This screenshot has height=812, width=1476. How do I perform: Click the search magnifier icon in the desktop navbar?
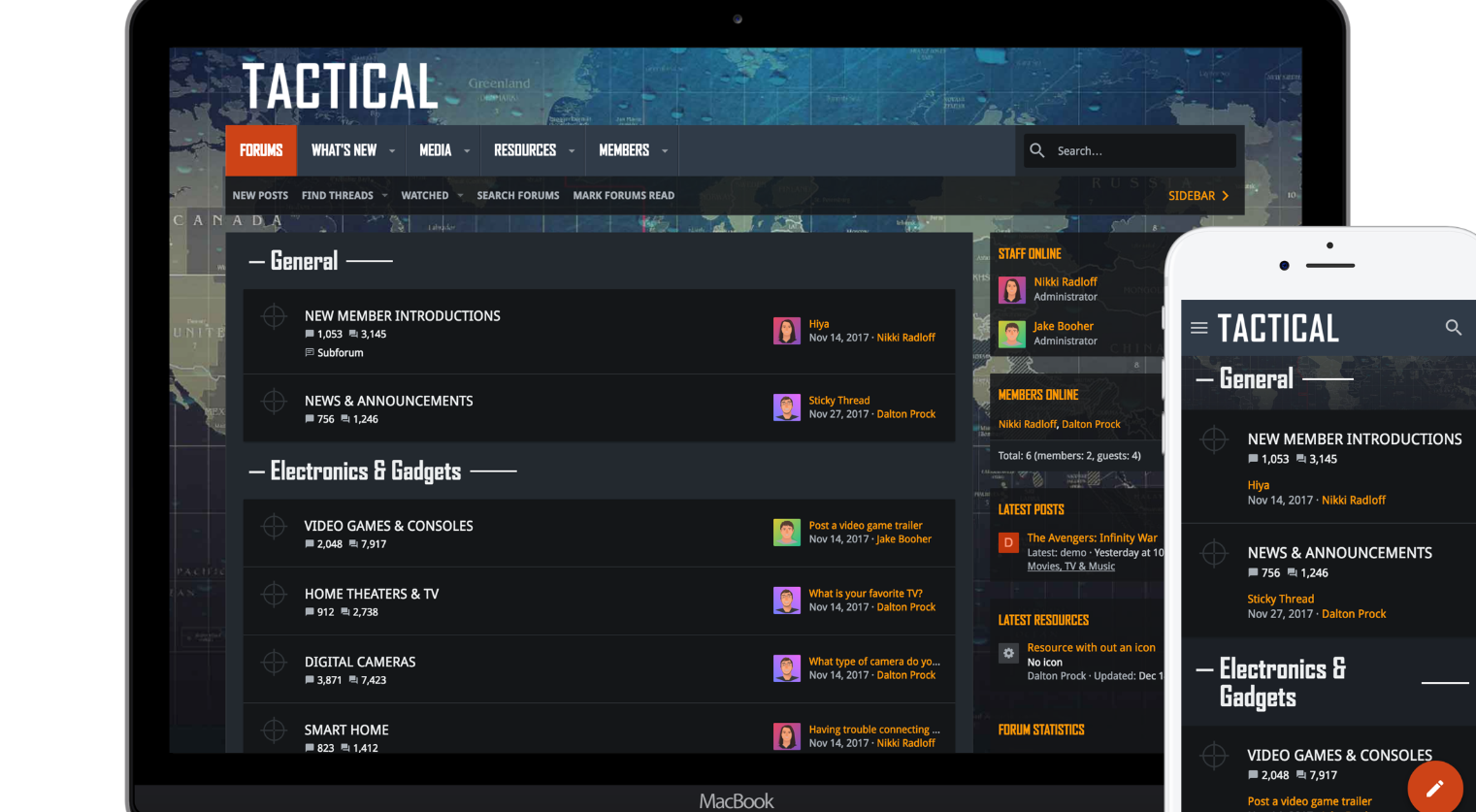pos(1037,150)
